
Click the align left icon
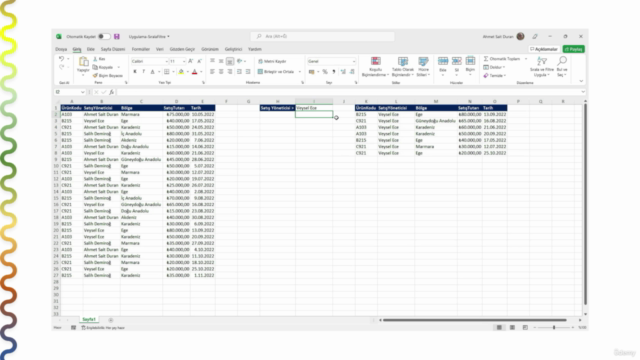212,72
